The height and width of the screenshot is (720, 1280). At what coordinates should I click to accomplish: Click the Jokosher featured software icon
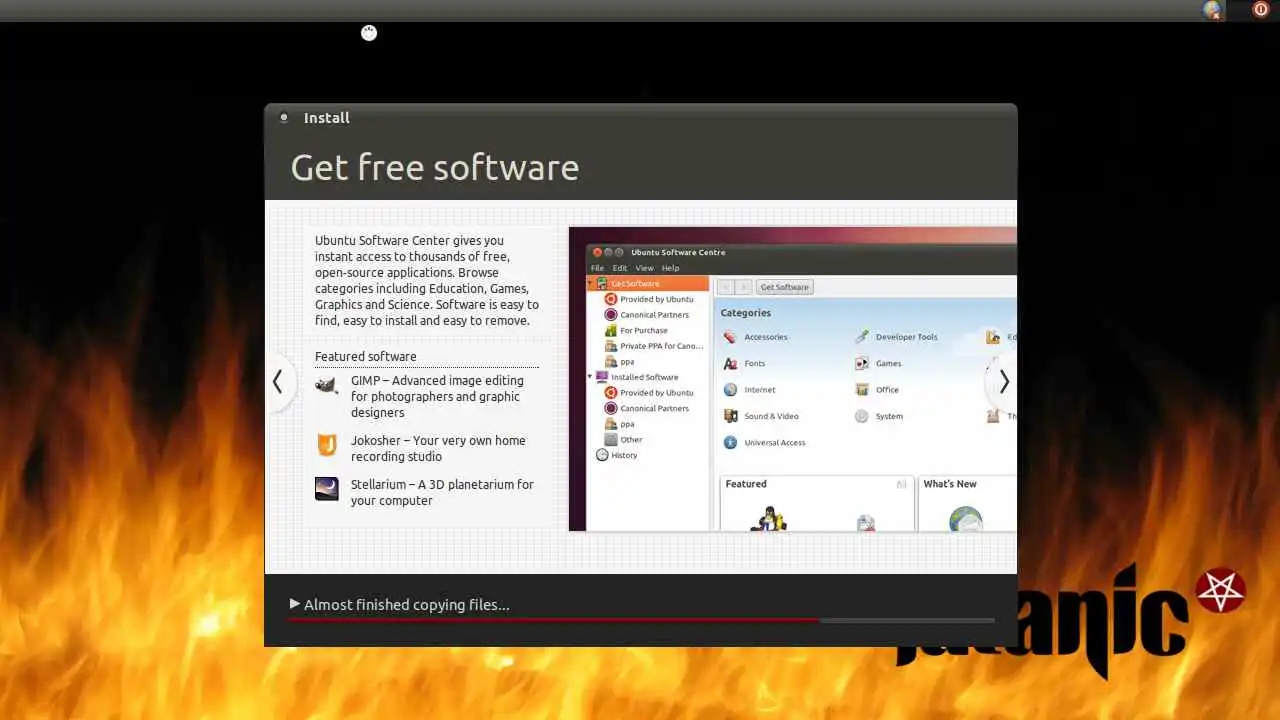[x=326, y=445]
